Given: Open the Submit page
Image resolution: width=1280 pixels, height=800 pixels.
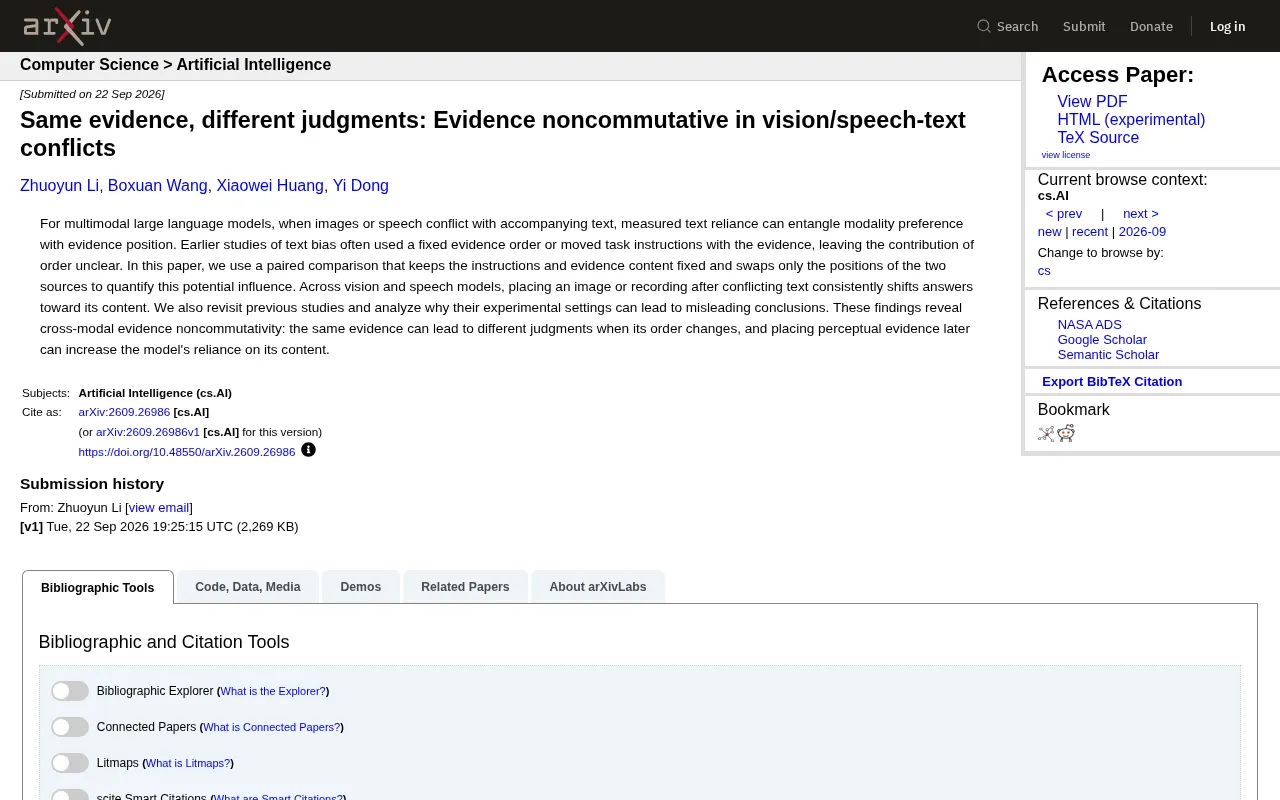Looking at the screenshot, I should (x=1084, y=26).
